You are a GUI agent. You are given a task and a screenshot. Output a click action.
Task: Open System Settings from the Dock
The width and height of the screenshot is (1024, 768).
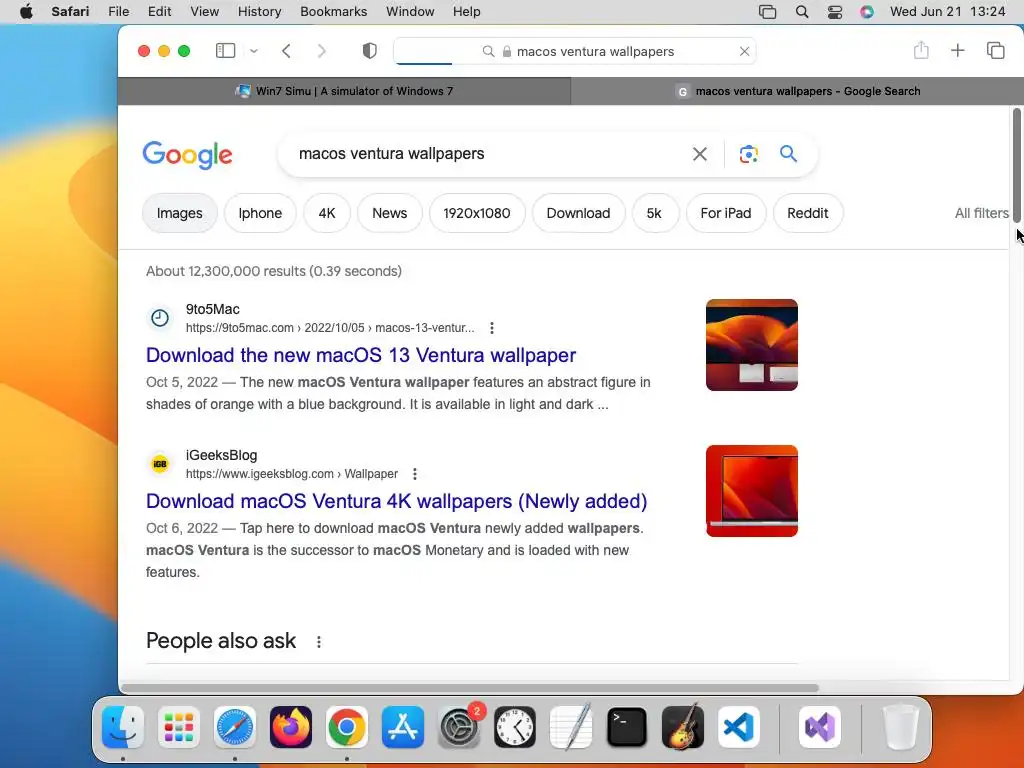(459, 727)
